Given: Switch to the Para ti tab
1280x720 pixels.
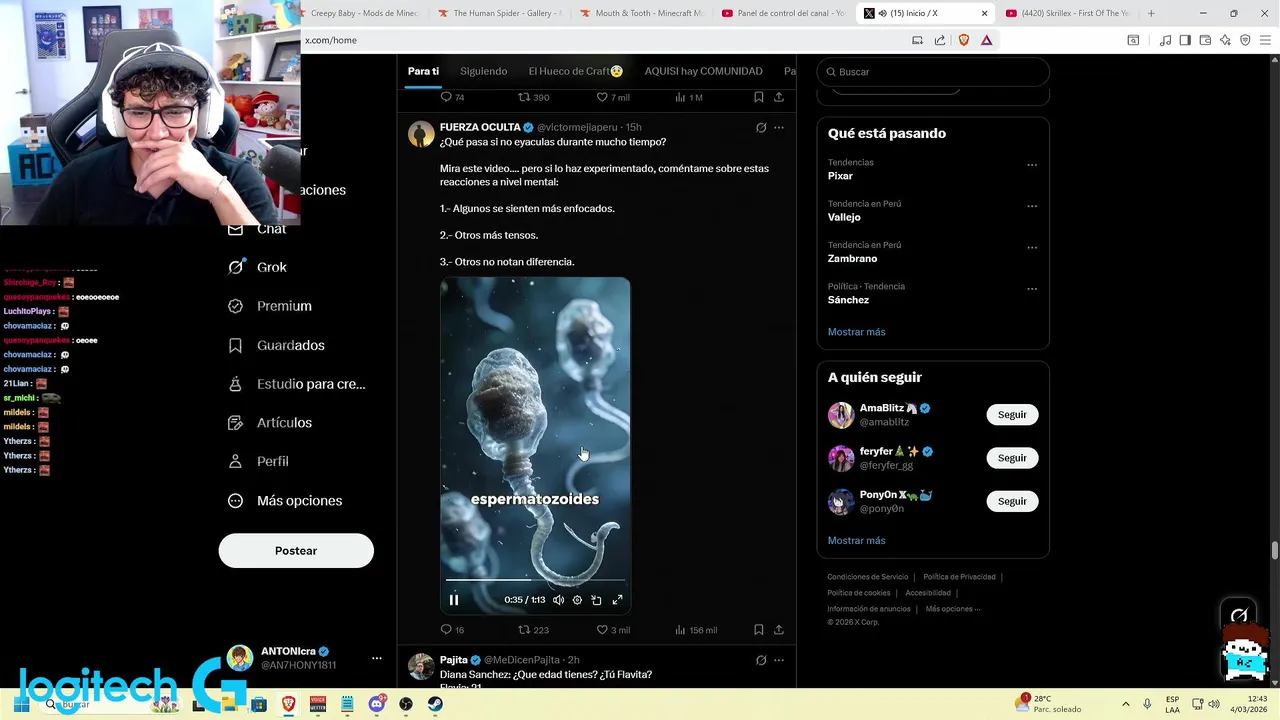Looking at the screenshot, I should click(423, 71).
